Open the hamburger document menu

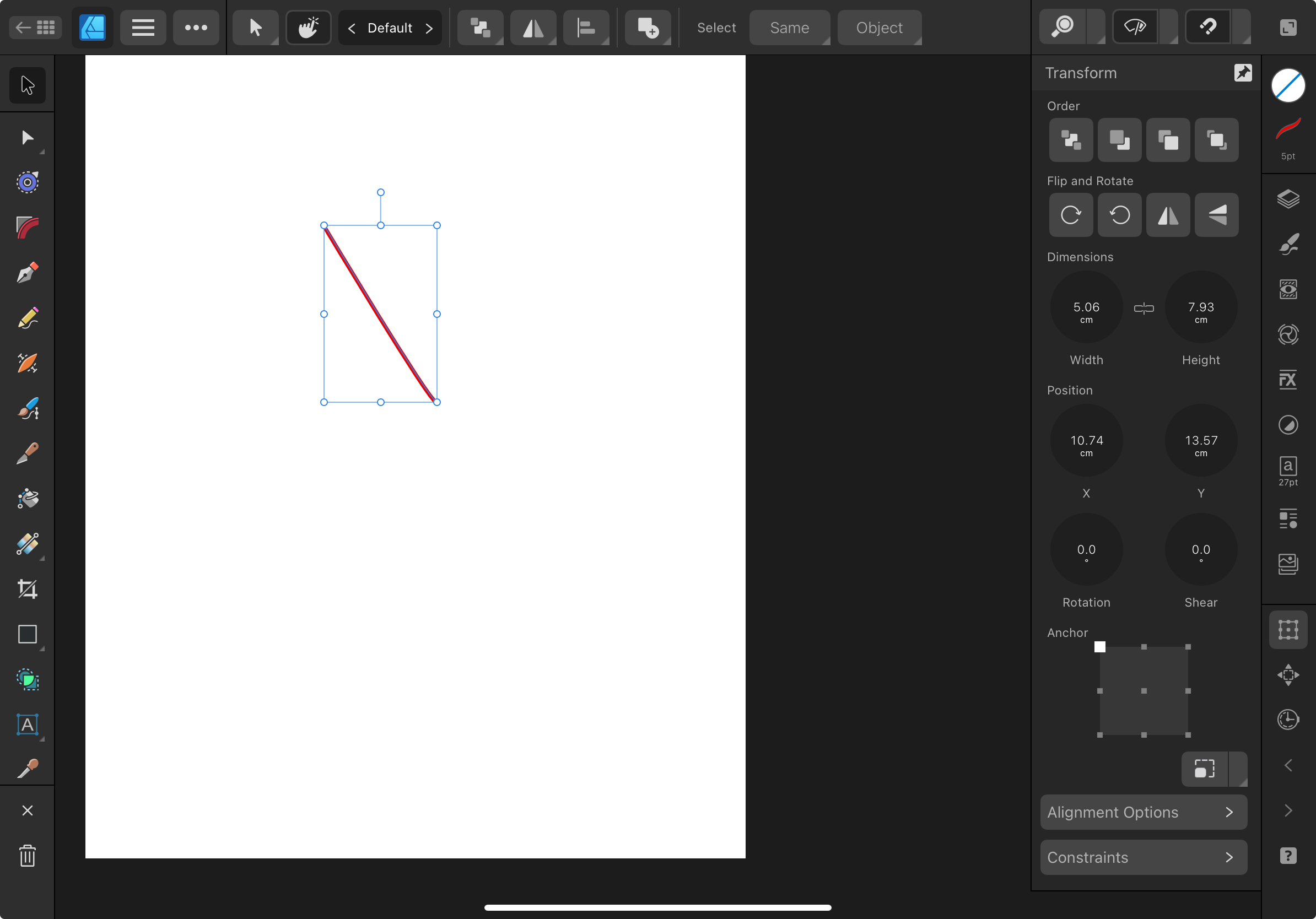pos(143,28)
